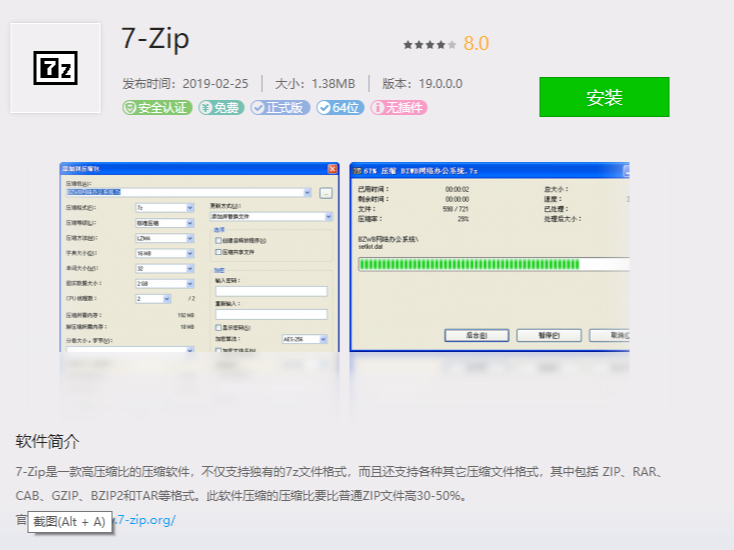
Task: Toggle the 显示密码 checkbox in the screenshot
Action: coord(218,328)
